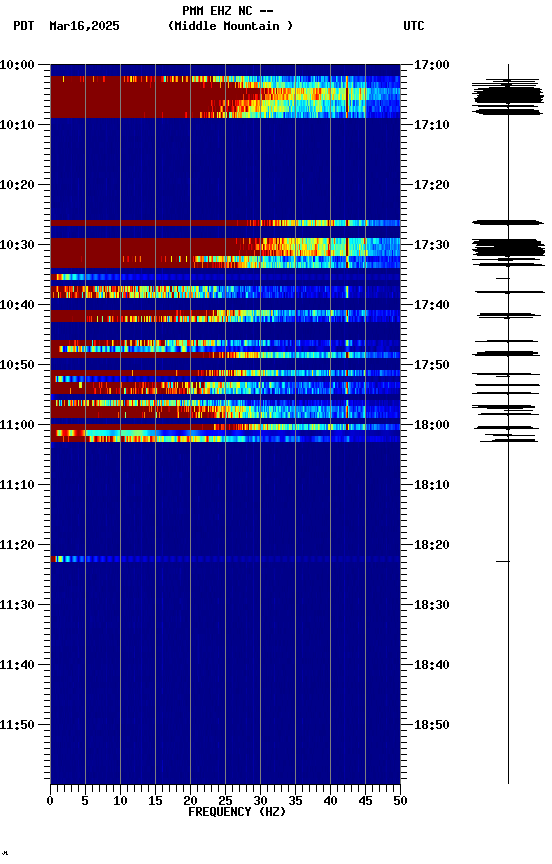
Task: Click the 18:10 UTC time label
Action: [x=431, y=485]
